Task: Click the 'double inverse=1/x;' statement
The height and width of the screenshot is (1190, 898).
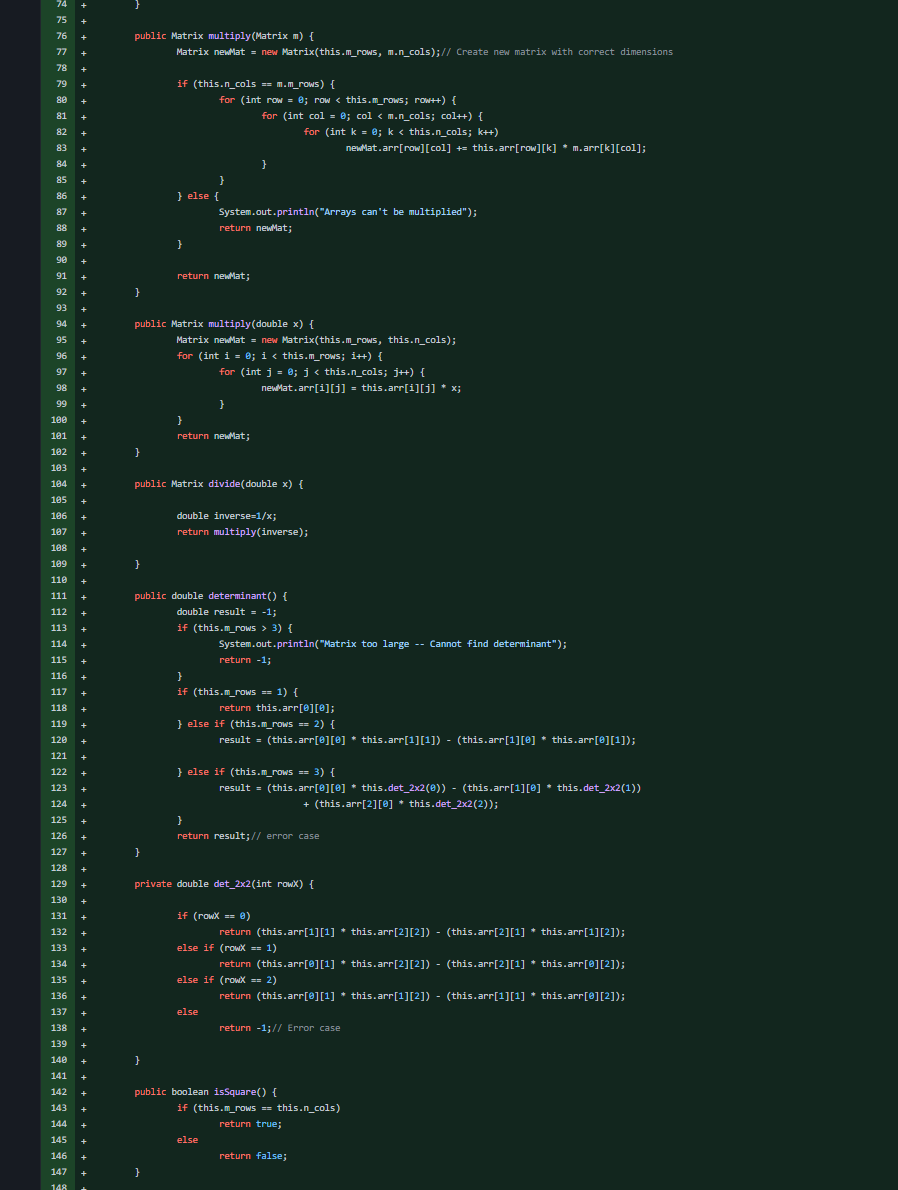Action: tap(226, 516)
